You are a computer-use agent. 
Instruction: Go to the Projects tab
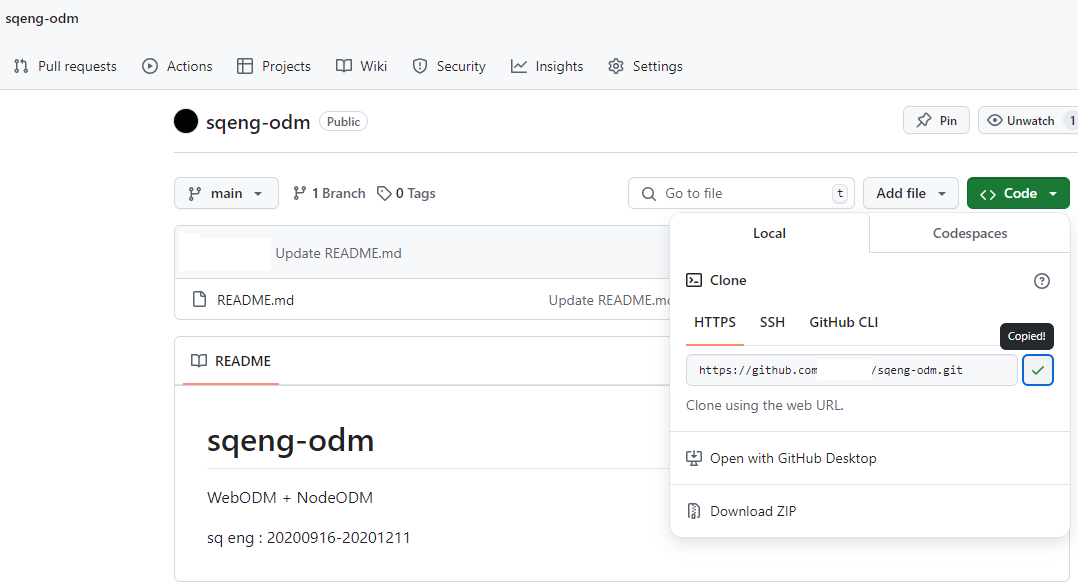[274, 66]
